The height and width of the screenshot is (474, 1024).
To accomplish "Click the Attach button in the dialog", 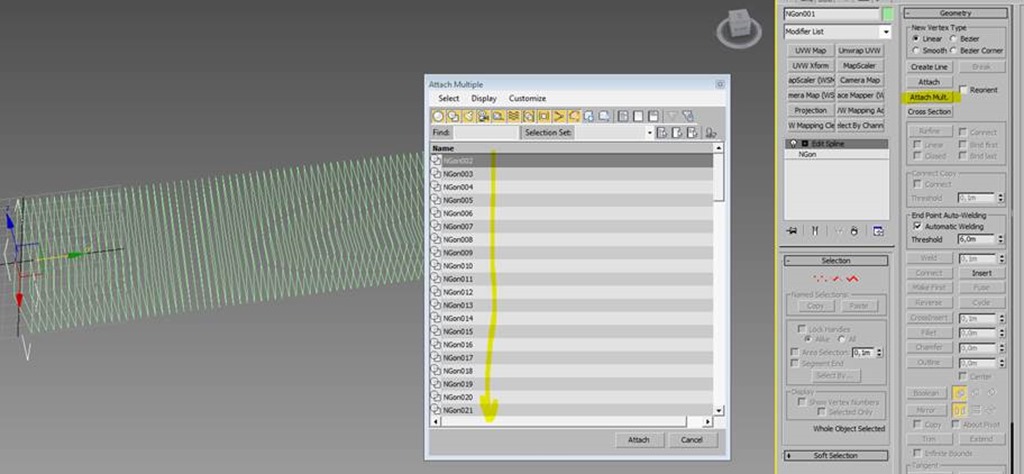I will pyautogui.click(x=638, y=440).
